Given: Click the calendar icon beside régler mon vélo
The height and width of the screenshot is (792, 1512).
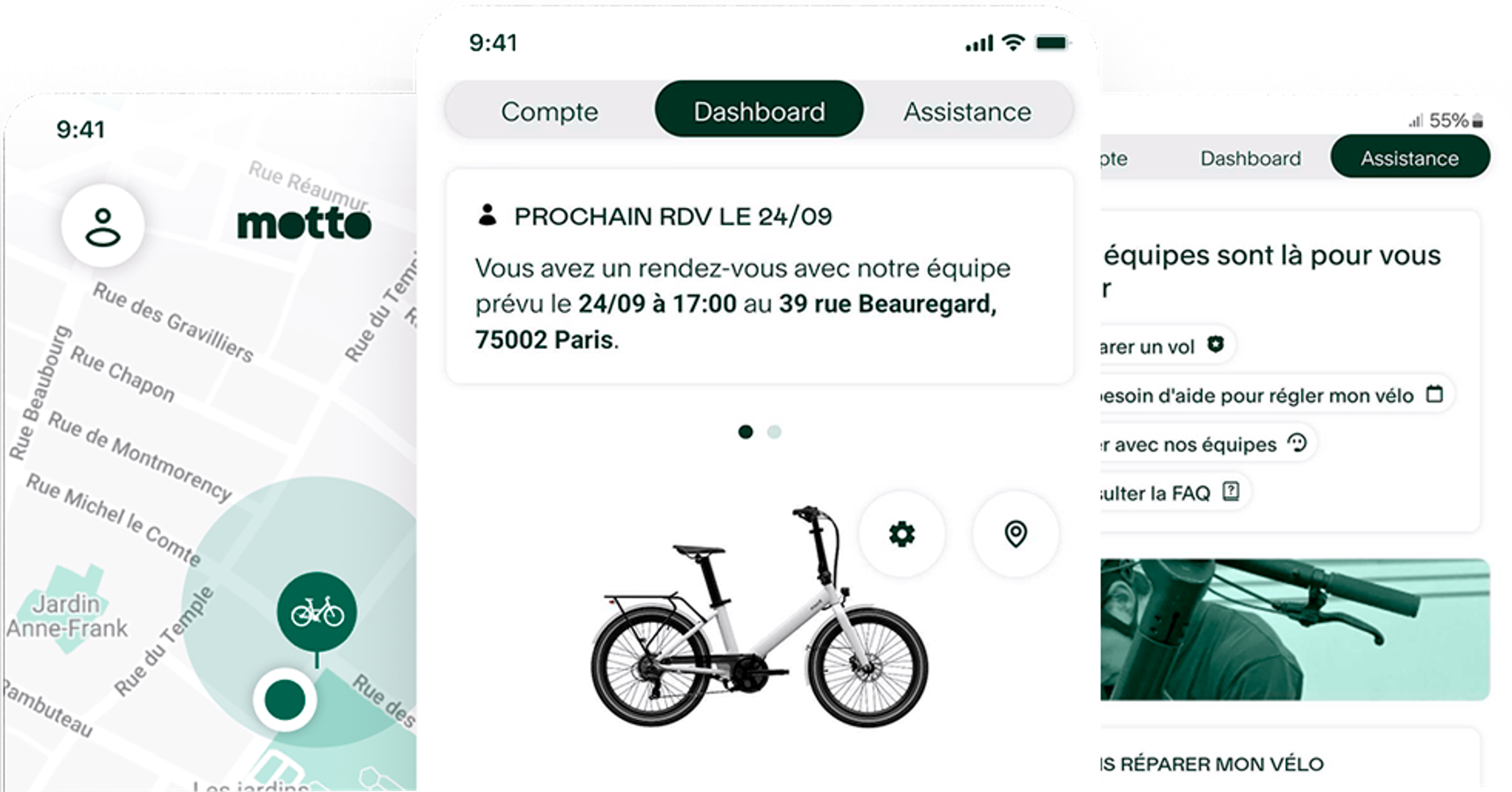Looking at the screenshot, I should coord(1434,394).
